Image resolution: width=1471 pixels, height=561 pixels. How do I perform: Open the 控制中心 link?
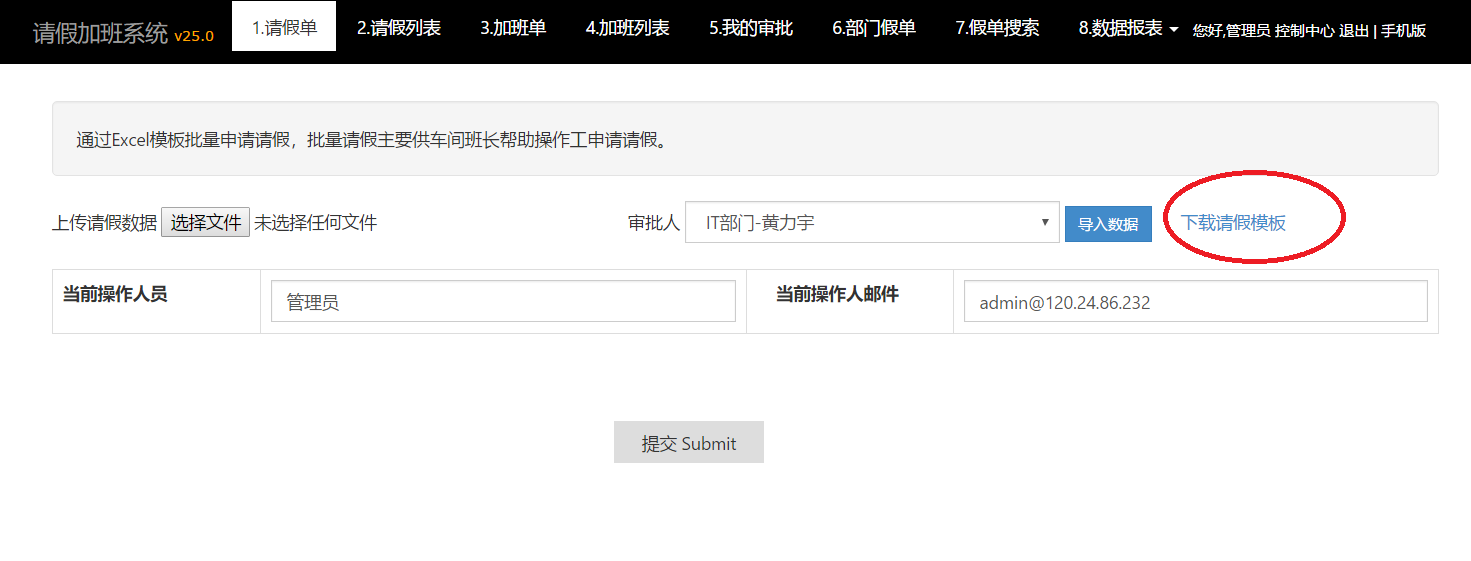point(1304,31)
